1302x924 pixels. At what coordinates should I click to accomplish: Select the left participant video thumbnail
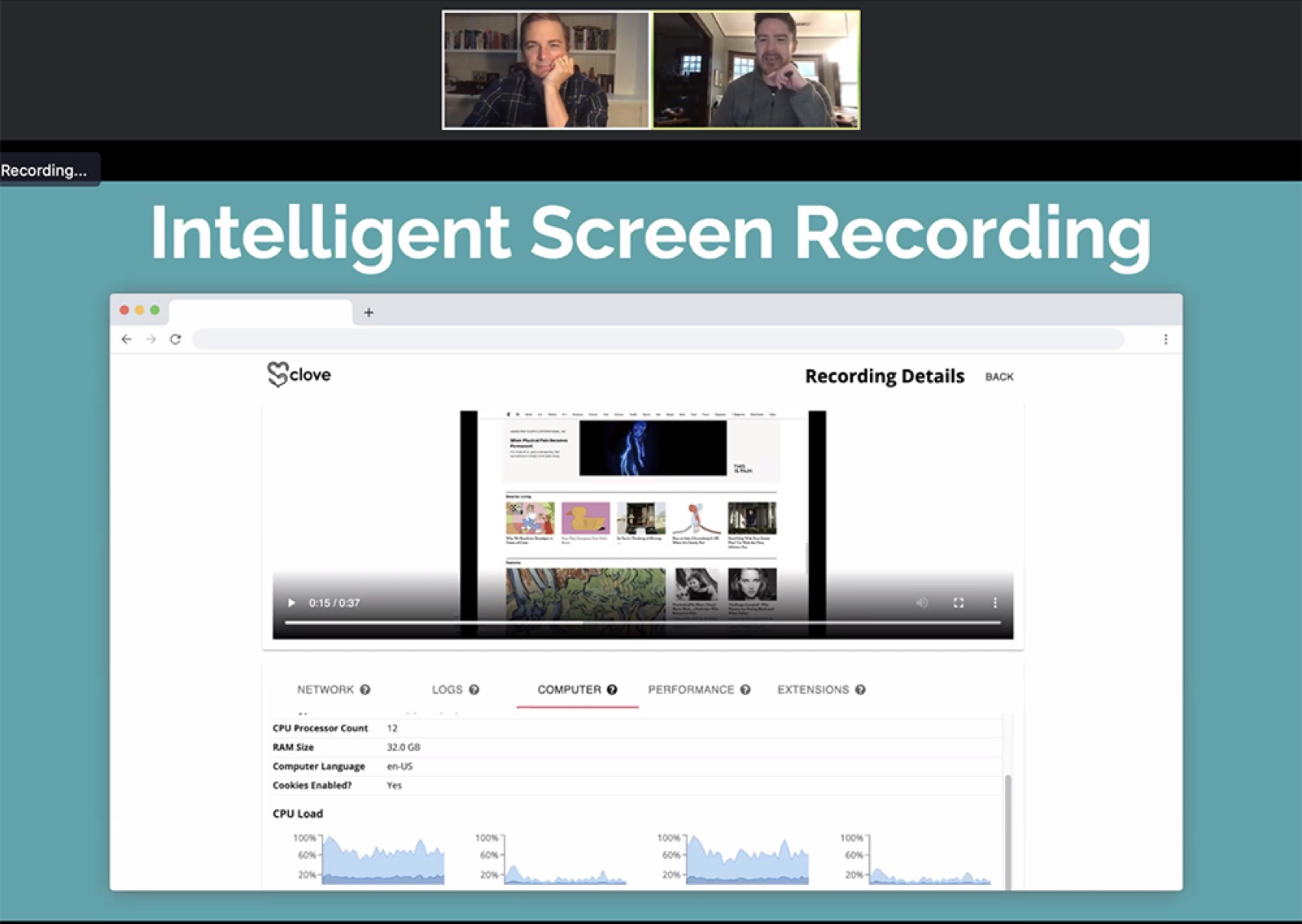(546, 70)
